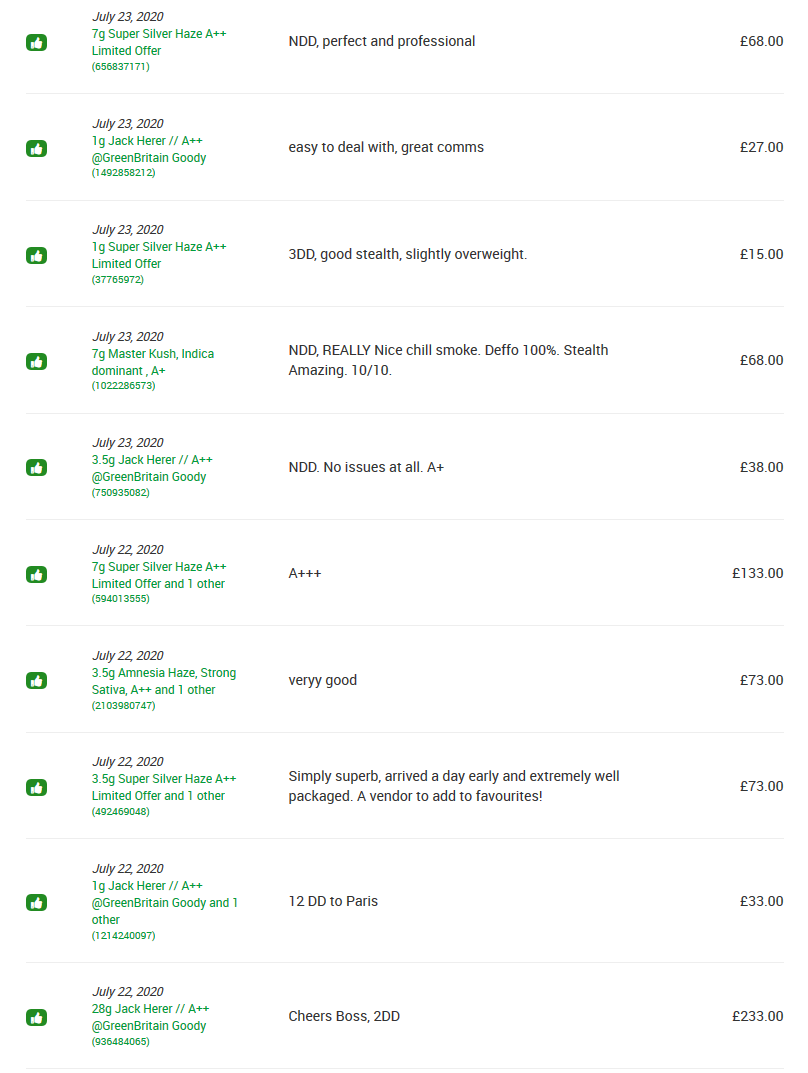This screenshot has width=808, height=1073.
Task: Click thumbs-up icon for REALLY Nice chill smoke review
Action: (36, 361)
